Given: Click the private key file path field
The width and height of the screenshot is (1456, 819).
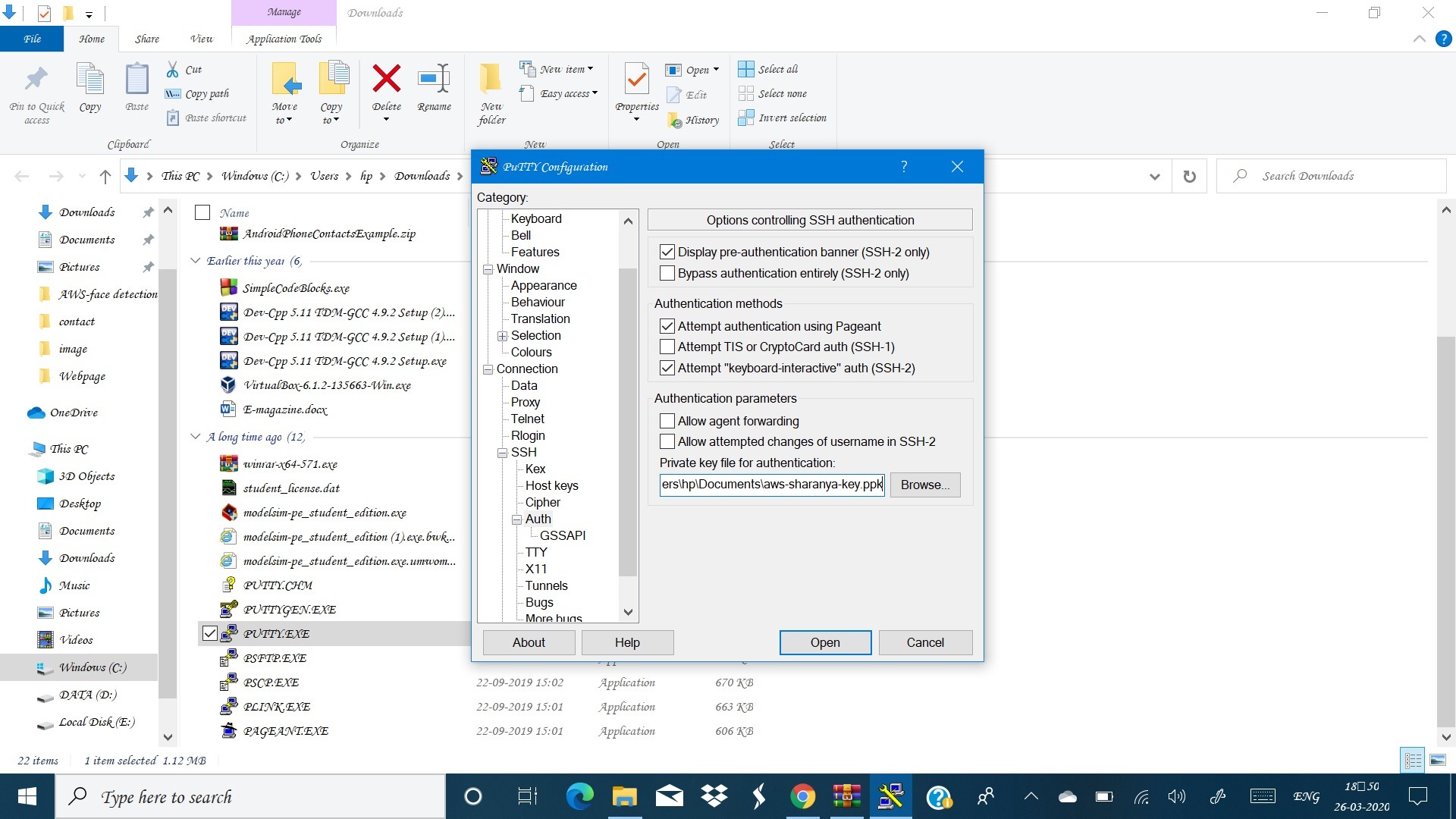Looking at the screenshot, I should tap(772, 485).
